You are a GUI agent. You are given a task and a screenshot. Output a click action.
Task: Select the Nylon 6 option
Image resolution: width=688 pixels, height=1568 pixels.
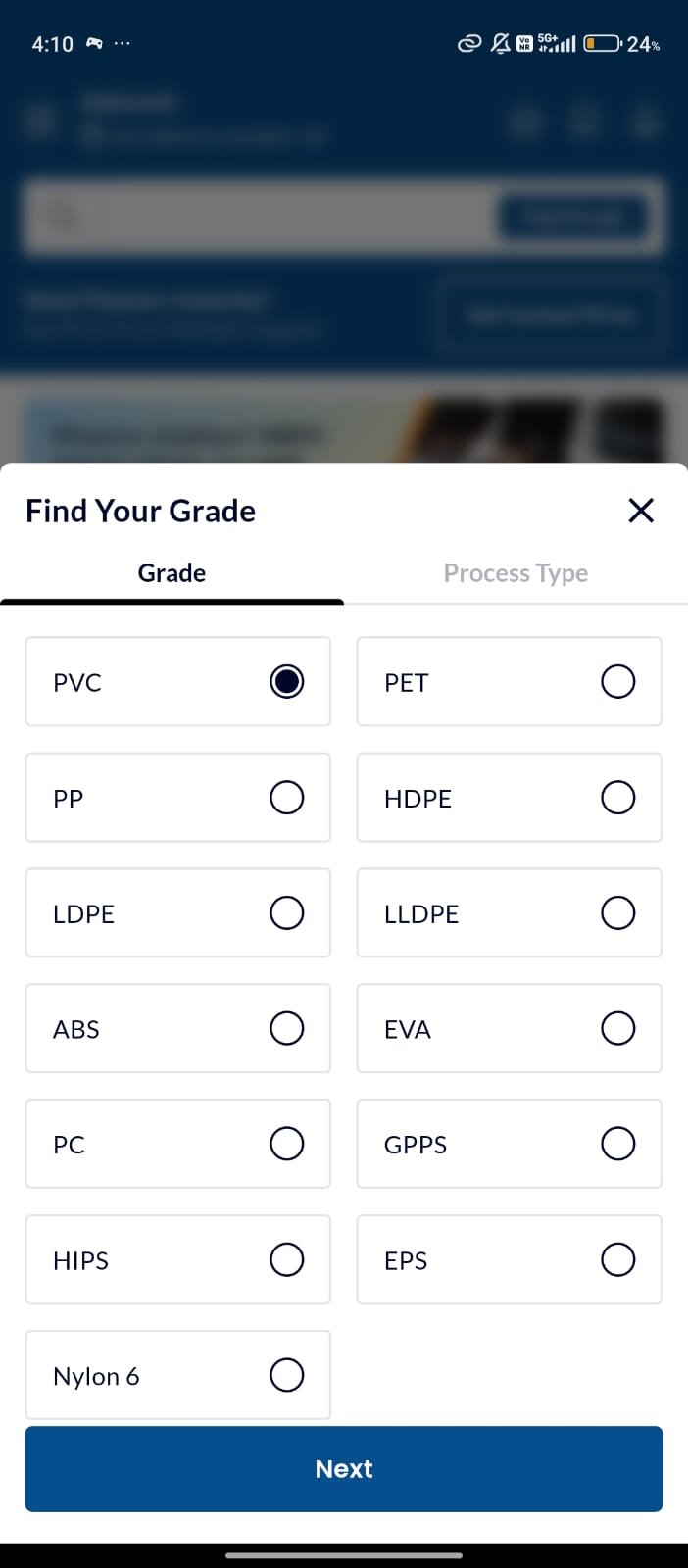point(286,1375)
